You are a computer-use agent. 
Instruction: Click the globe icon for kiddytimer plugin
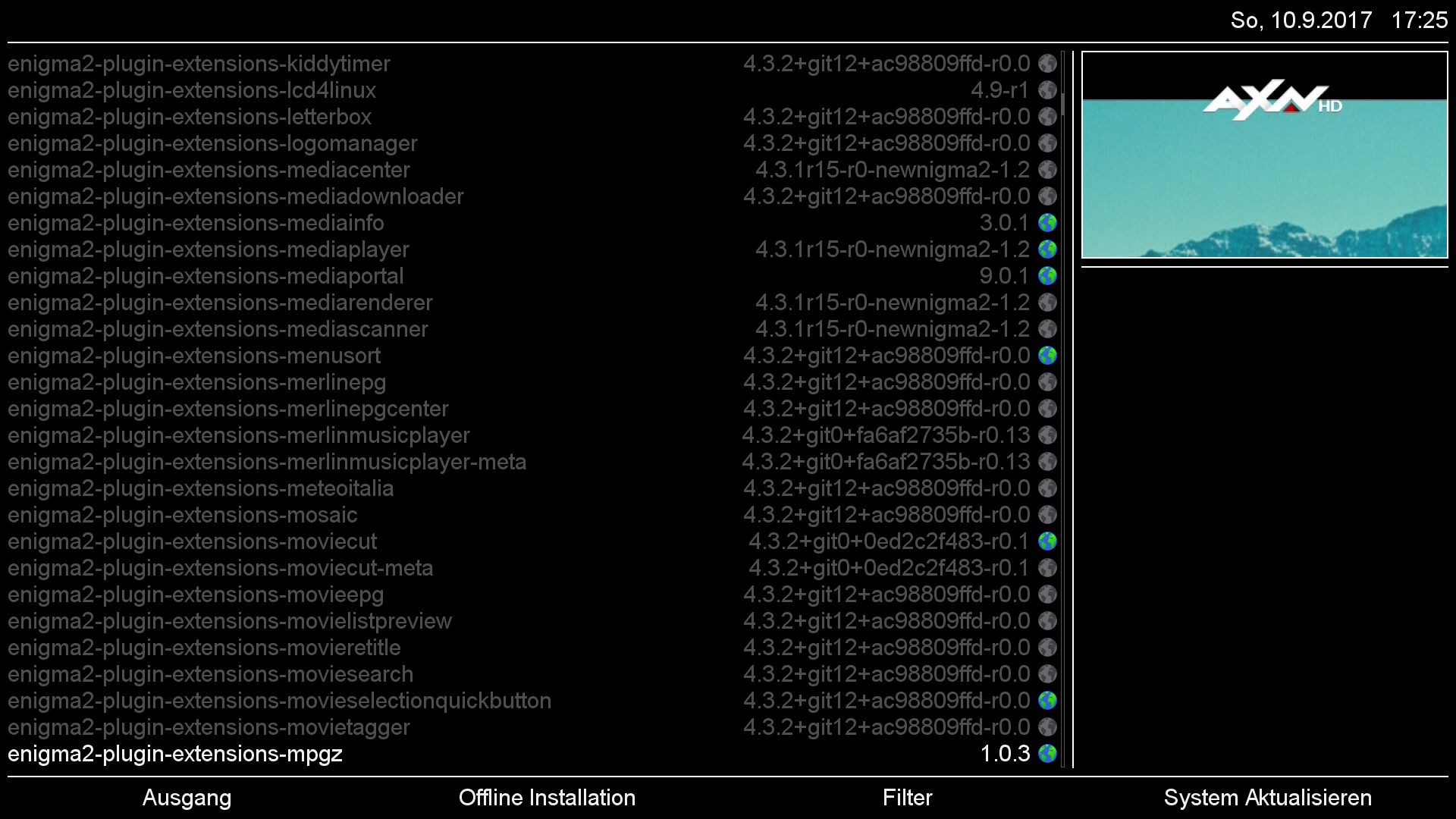(1047, 64)
